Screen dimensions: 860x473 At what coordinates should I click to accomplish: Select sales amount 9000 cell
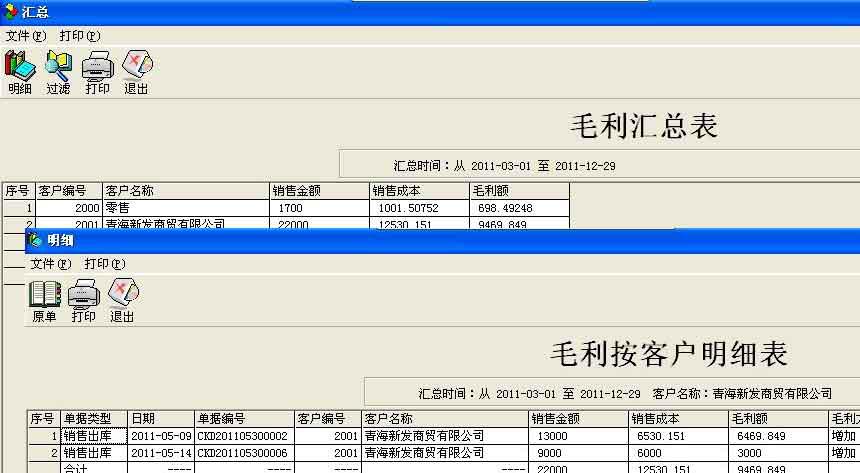click(x=578, y=453)
